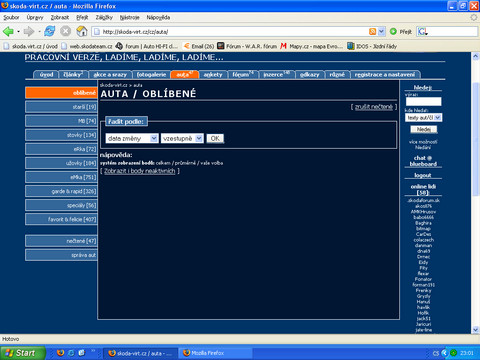The image size is (480, 360).
Task: Click the search text field in sidebar
Action: click(x=423, y=102)
